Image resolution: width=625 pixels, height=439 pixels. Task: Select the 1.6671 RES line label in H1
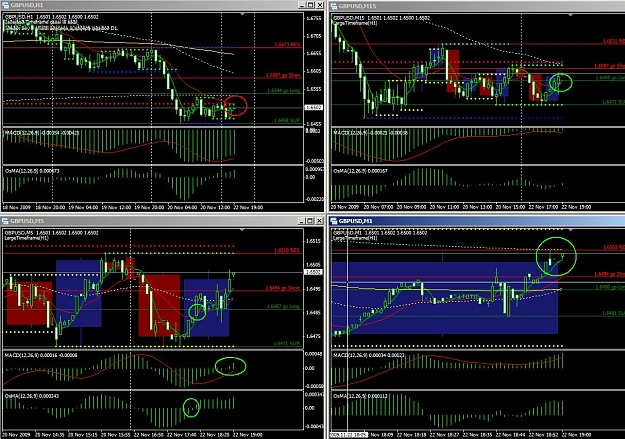(287, 45)
